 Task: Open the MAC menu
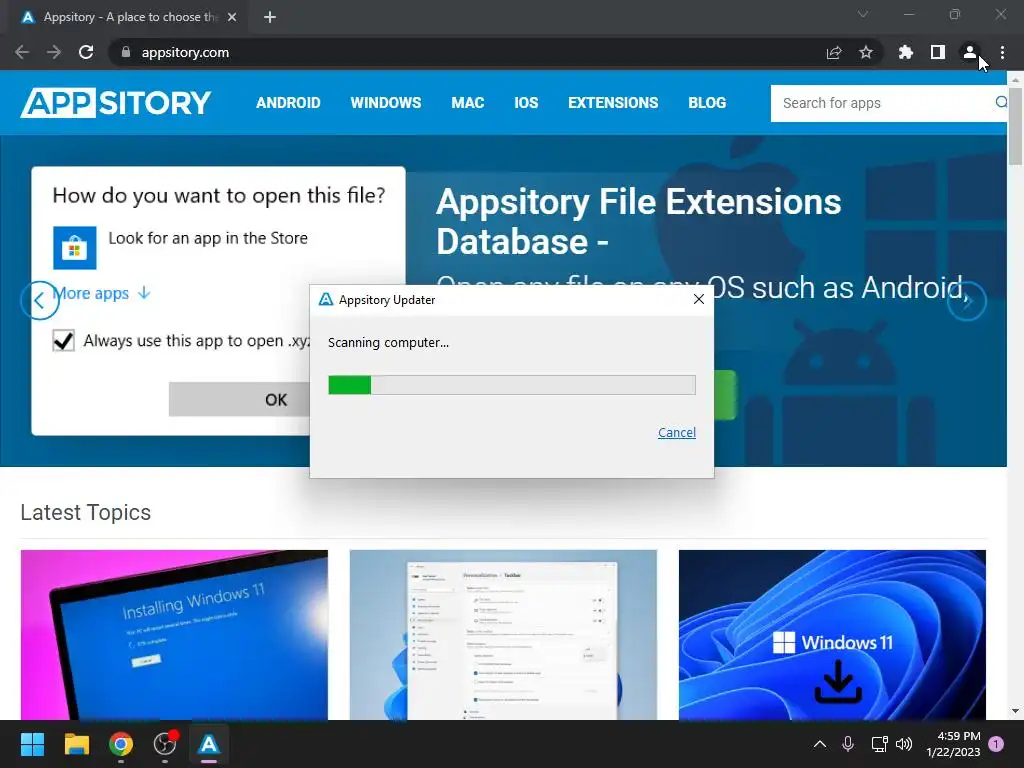pyautogui.click(x=468, y=103)
